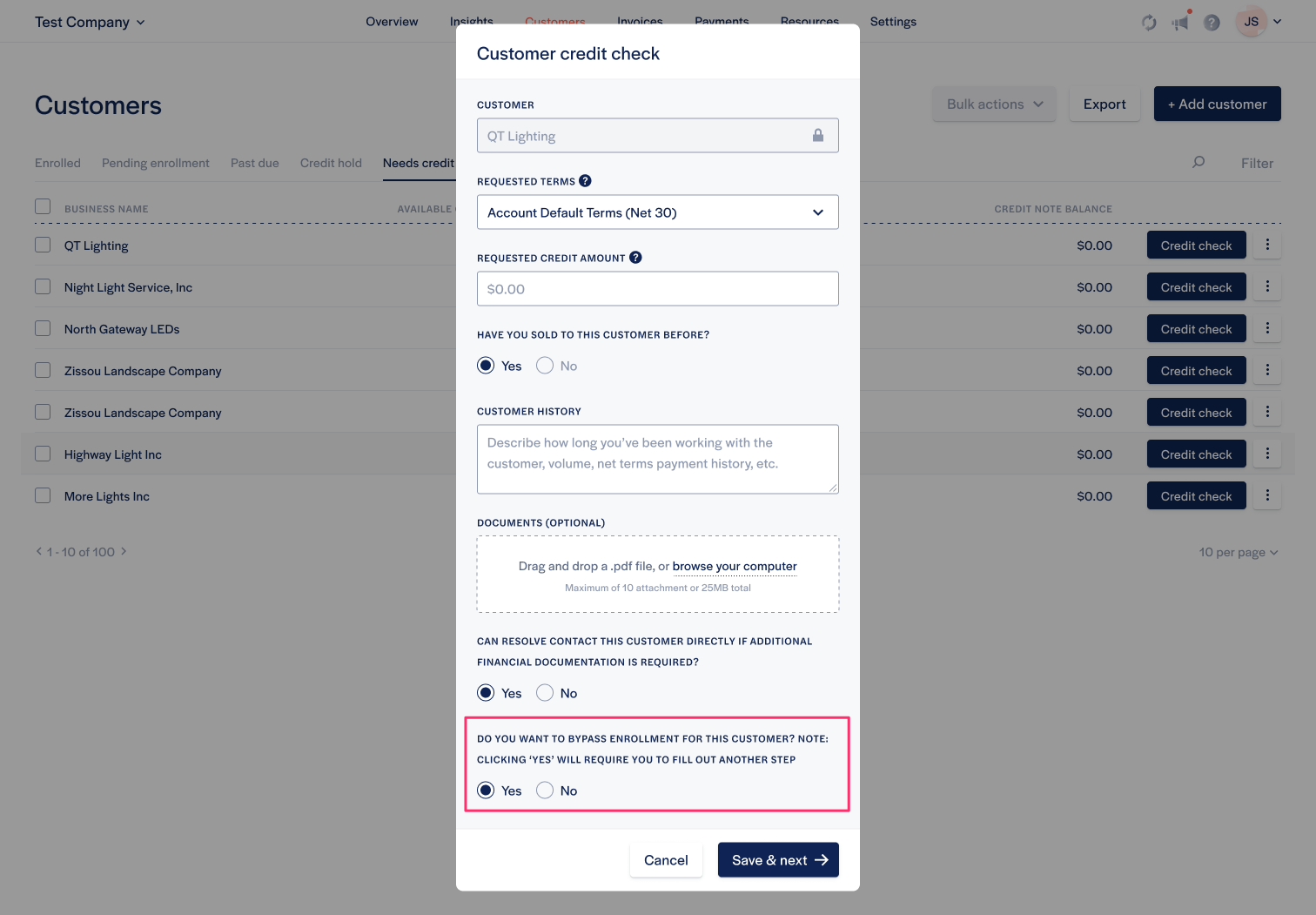The width and height of the screenshot is (1316, 915).
Task: Select No for bypass enrollment question
Action: pos(545,790)
